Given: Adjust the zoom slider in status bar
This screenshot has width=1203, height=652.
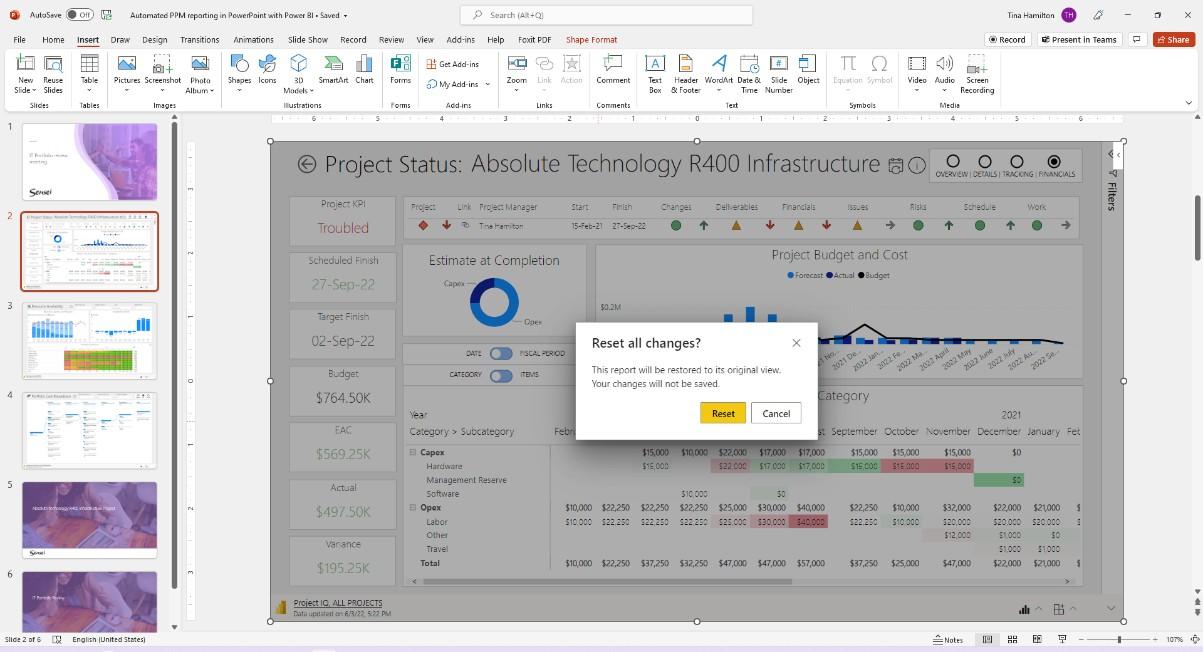Looking at the screenshot, I should pos(1119,639).
